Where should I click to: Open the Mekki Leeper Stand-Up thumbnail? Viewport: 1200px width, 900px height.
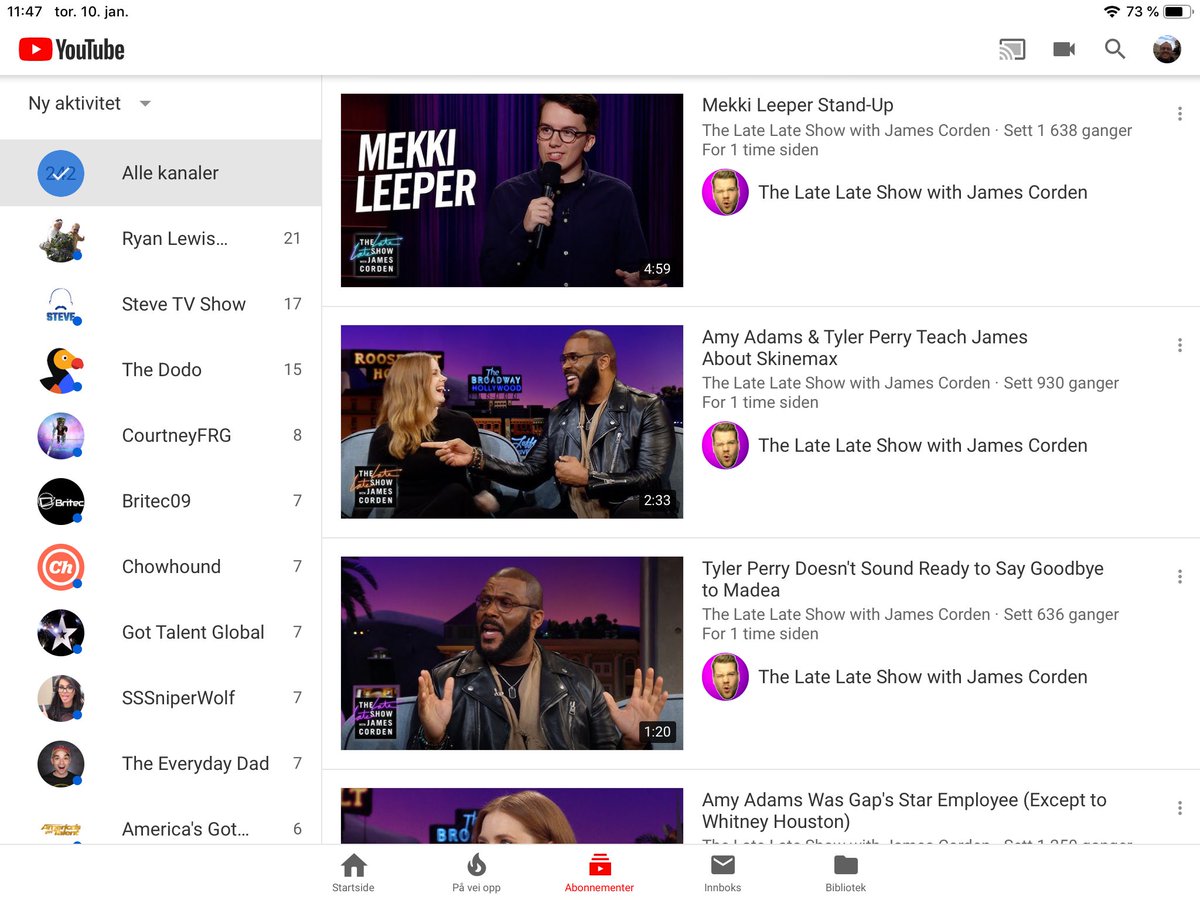(512, 190)
